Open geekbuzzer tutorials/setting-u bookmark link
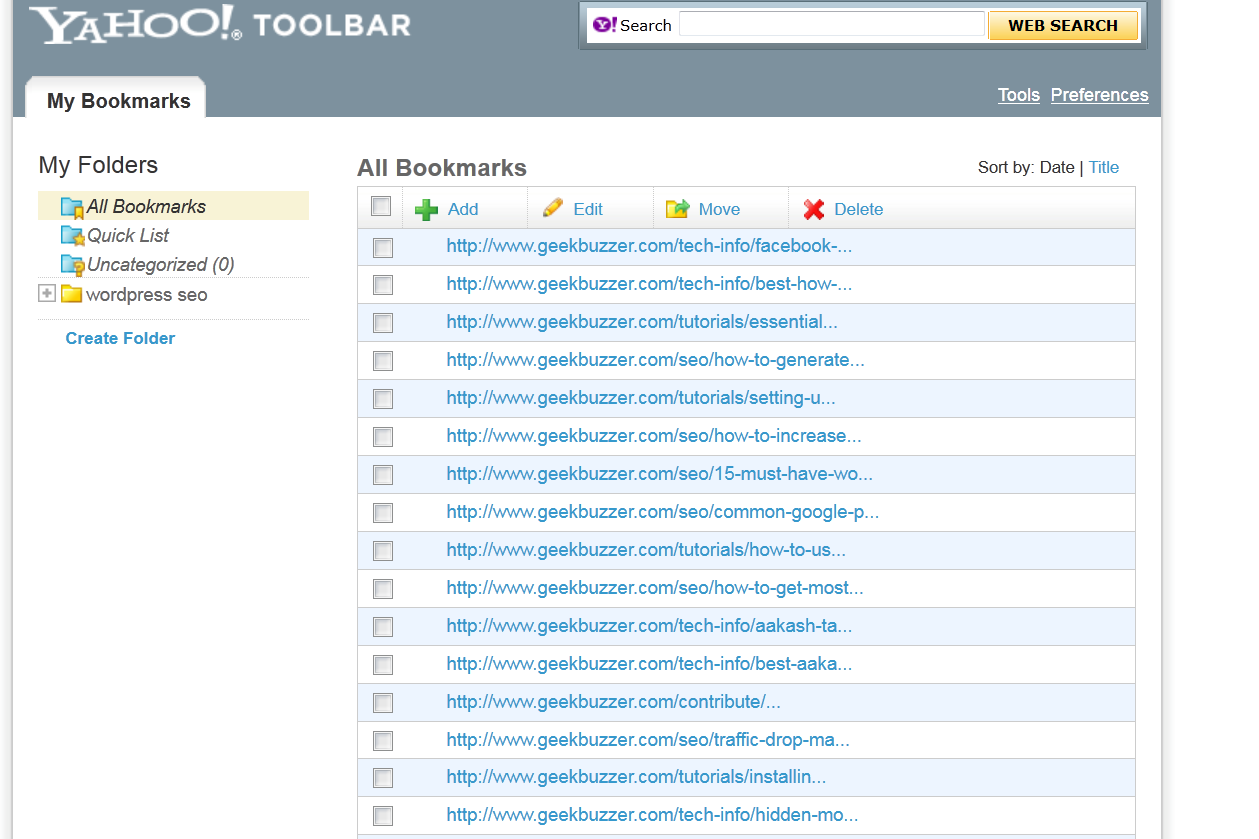Viewport: 1259px width, 839px height. click(641, 398)
